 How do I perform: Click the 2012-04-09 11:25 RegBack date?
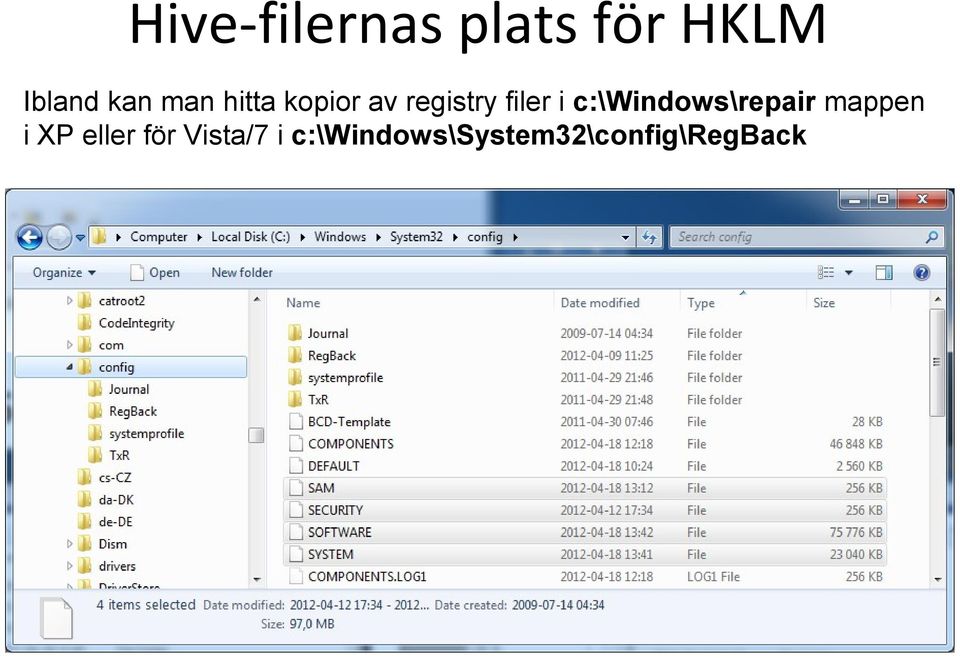point(607,355)
